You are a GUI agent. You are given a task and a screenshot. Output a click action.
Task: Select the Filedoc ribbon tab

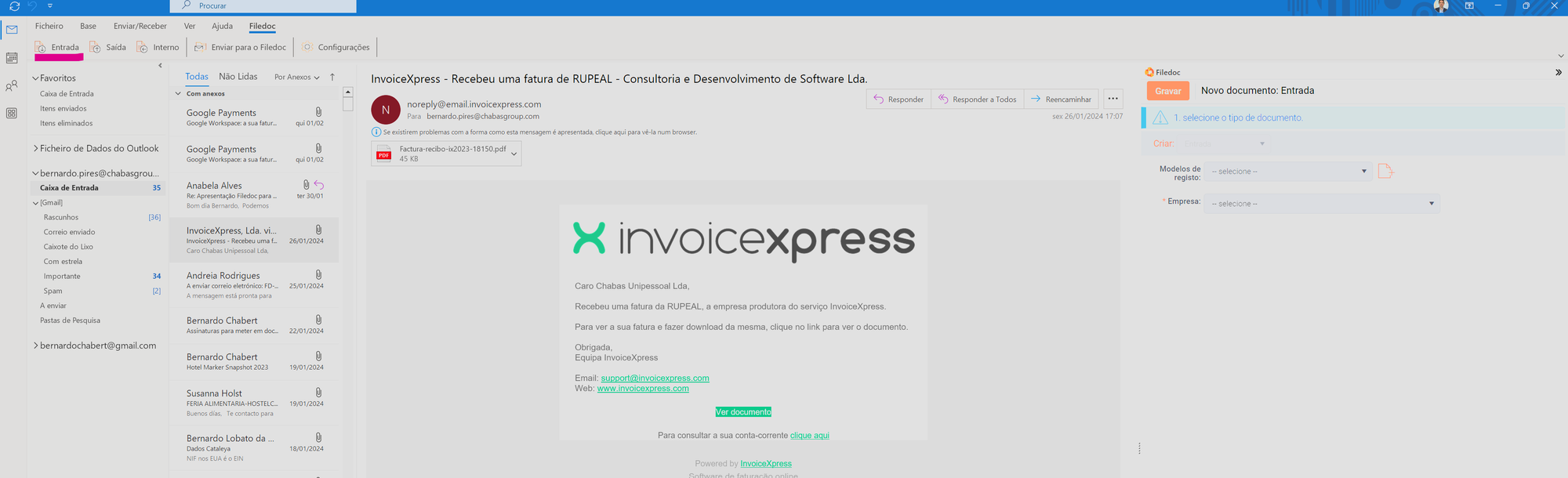[x=263, y=26]
